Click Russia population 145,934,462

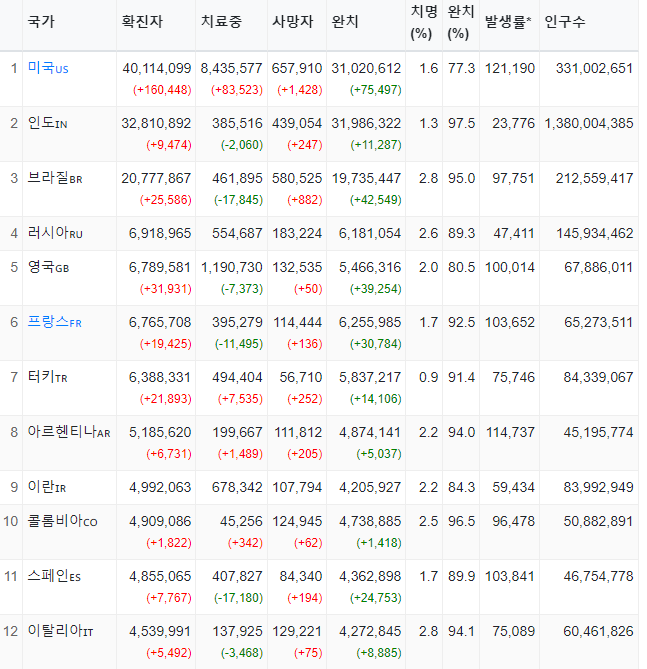click(x=595, y=233)
